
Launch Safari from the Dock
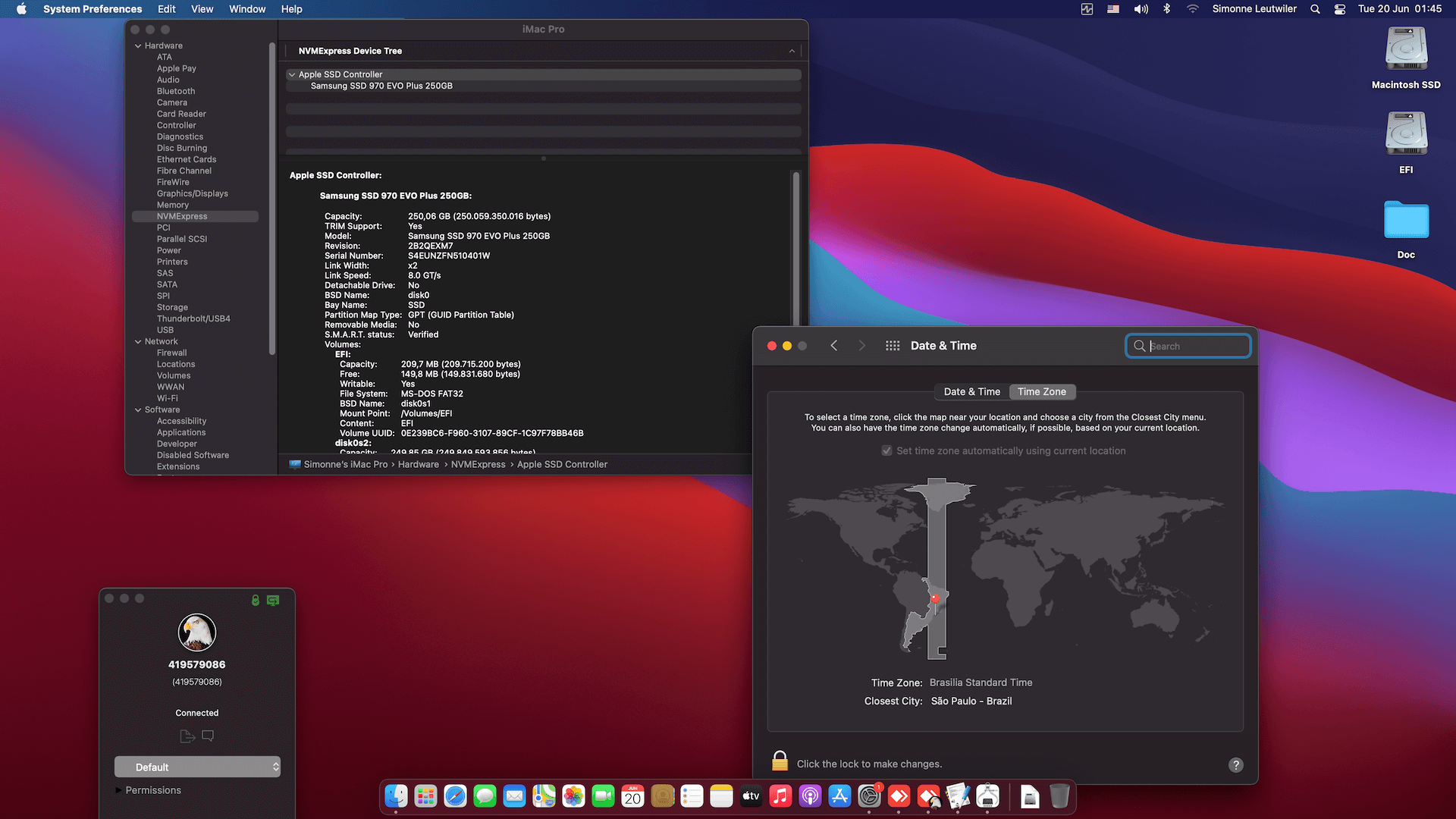(455, 795)
